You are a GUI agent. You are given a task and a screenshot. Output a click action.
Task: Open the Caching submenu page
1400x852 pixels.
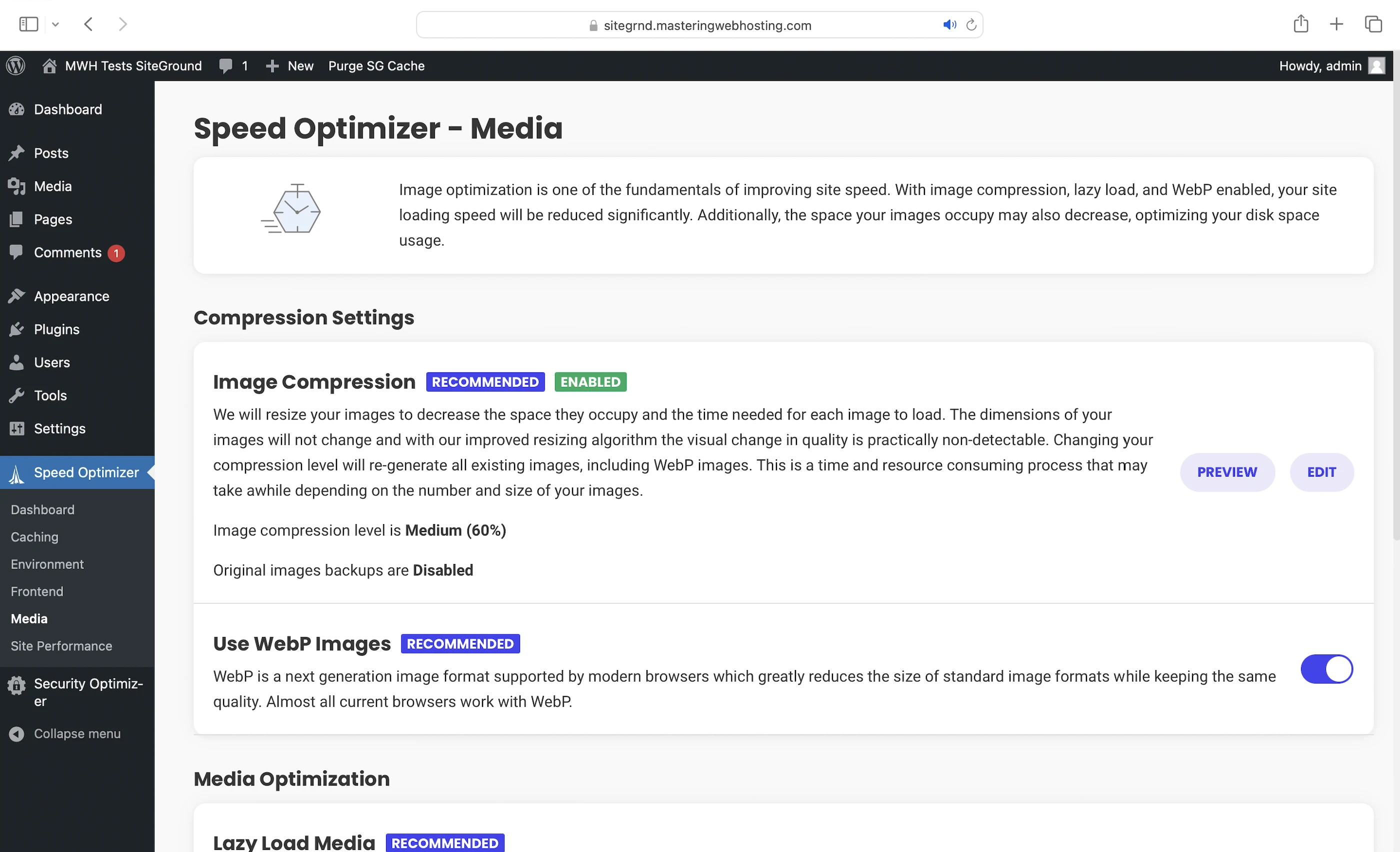[x=34, y=537]
